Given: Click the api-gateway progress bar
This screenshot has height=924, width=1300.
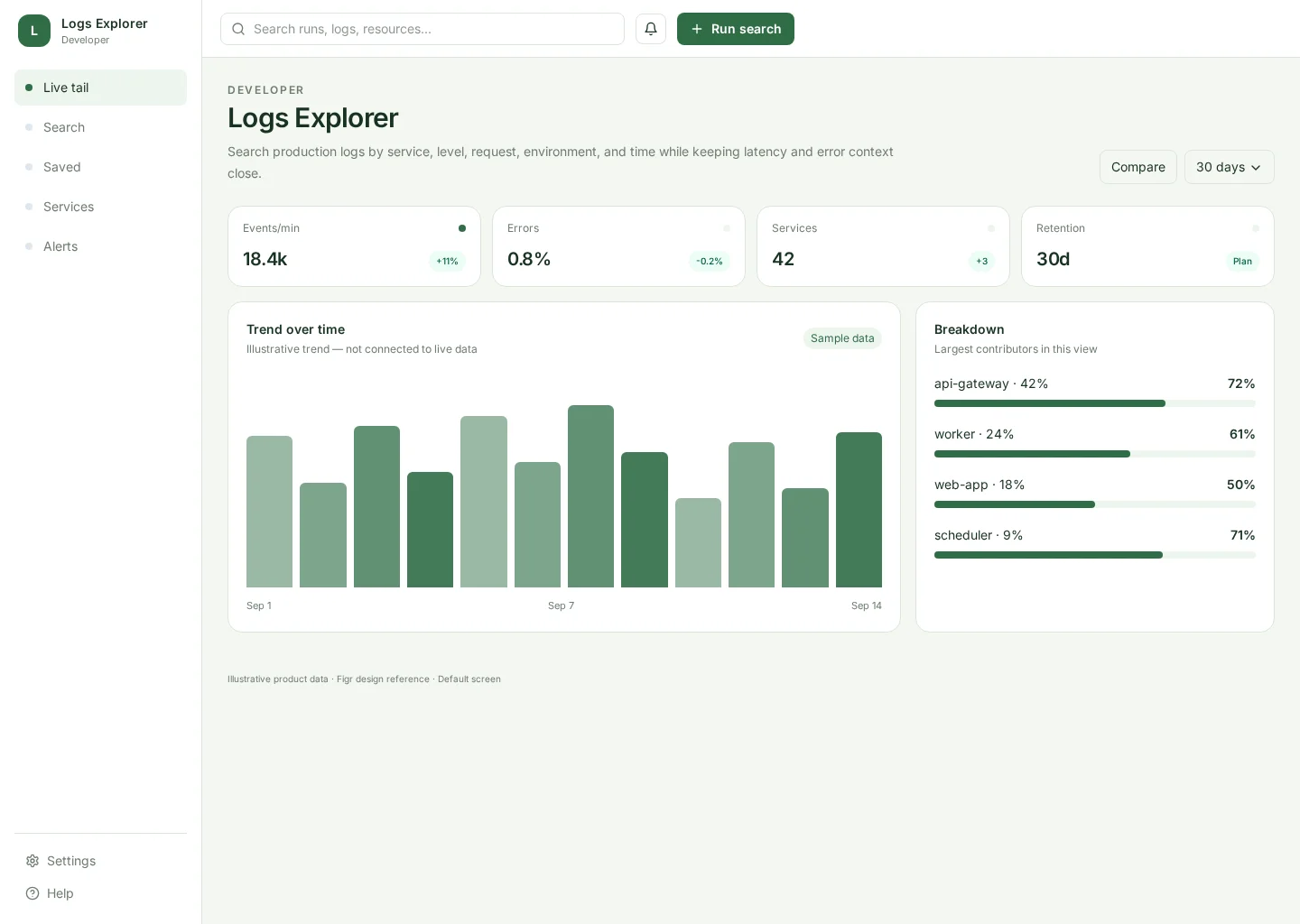Looking at the screenshot, I should click(1094, 403).
